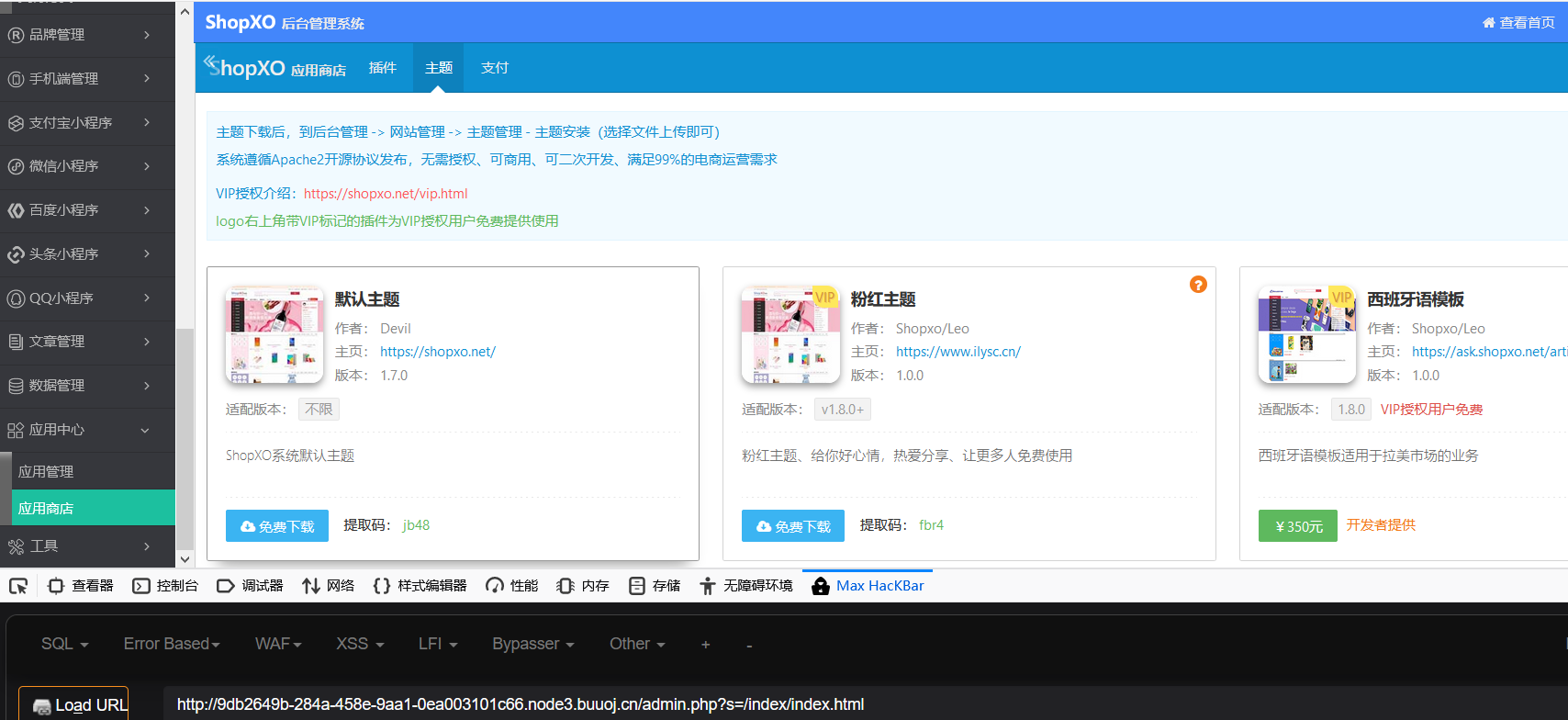Click the ¥350元 purchase button

[1298, 526]
